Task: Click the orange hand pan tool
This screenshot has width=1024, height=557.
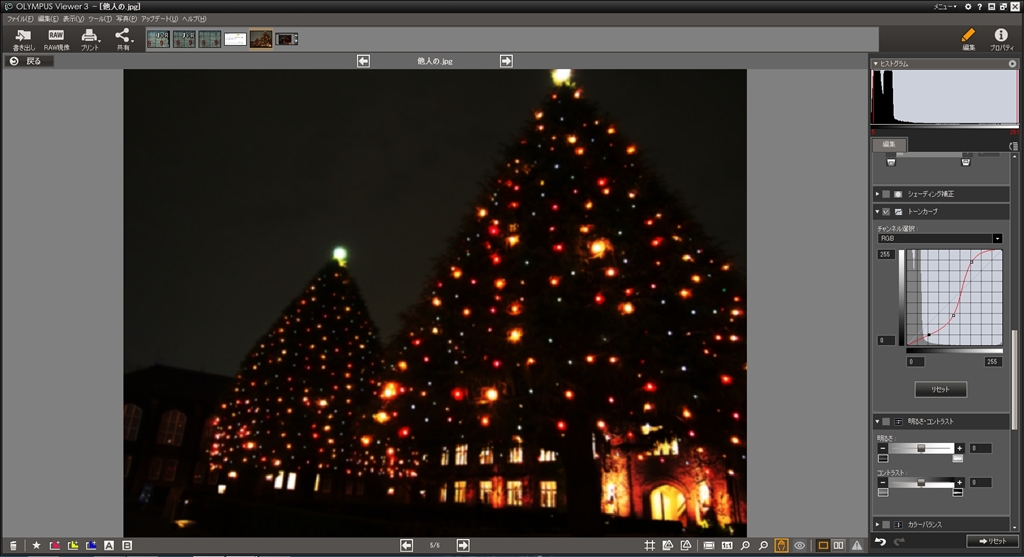Action: 781,545
